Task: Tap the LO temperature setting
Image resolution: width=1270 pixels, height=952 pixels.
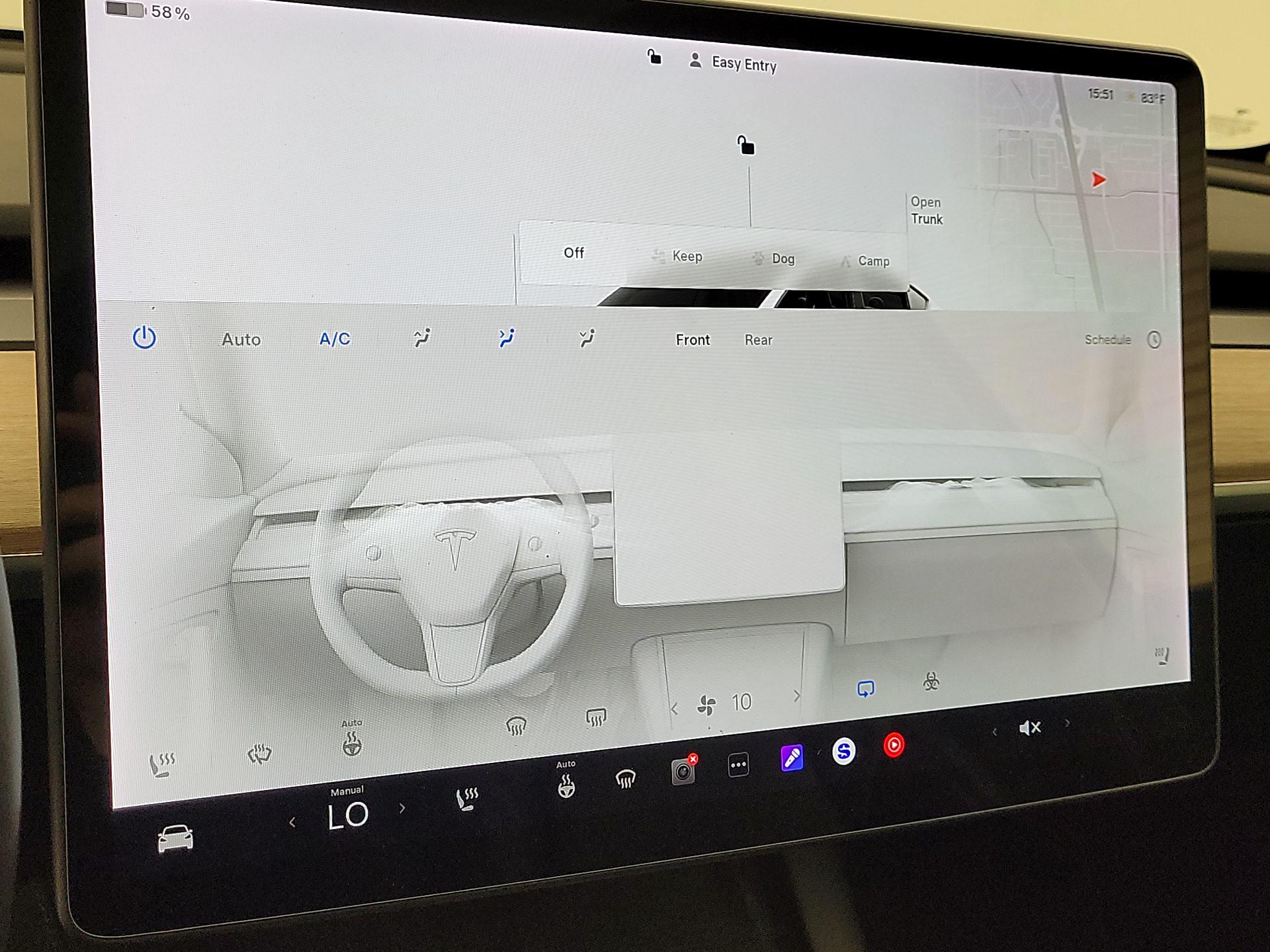Action: pyautogui.click(x=348, y=816)
